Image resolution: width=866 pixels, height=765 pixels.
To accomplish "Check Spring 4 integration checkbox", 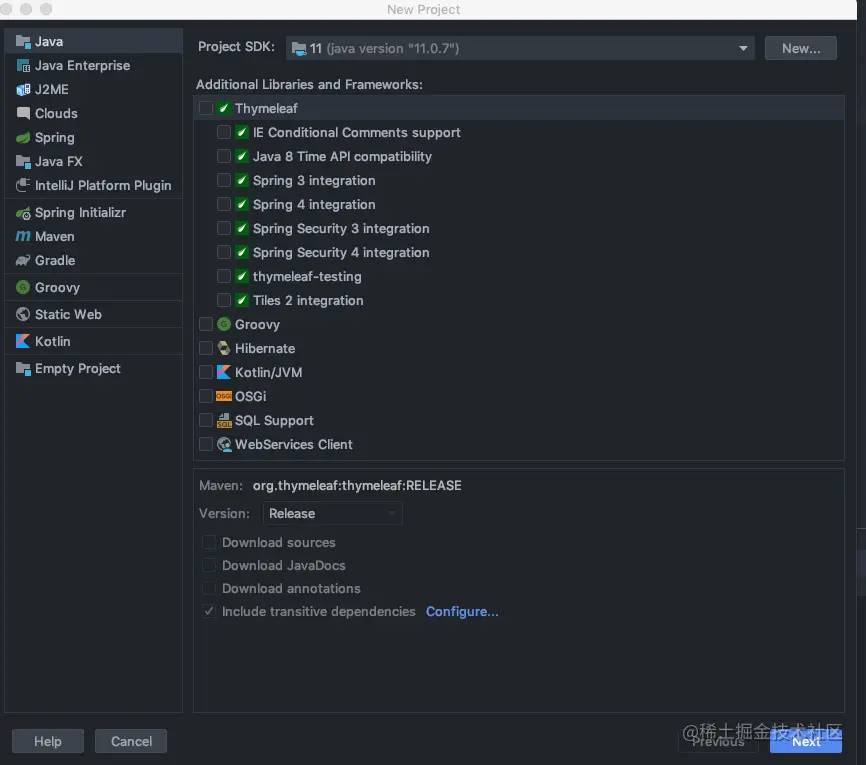I will pos(224,204).
